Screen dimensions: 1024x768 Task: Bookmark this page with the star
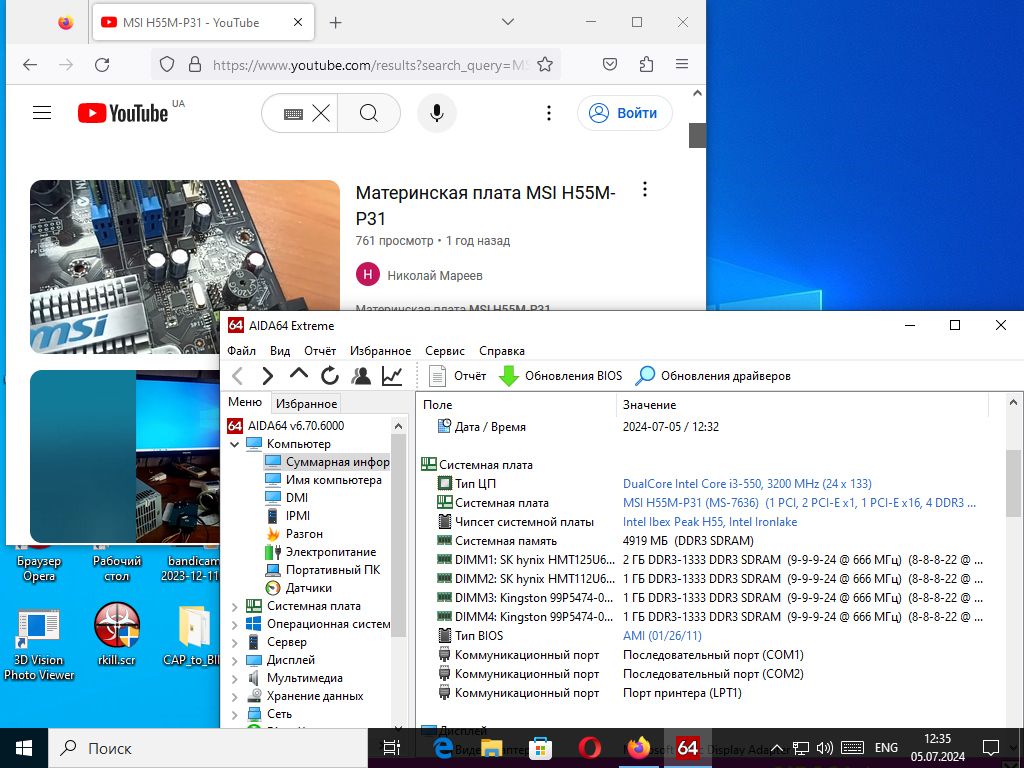[x=545, y=64]
